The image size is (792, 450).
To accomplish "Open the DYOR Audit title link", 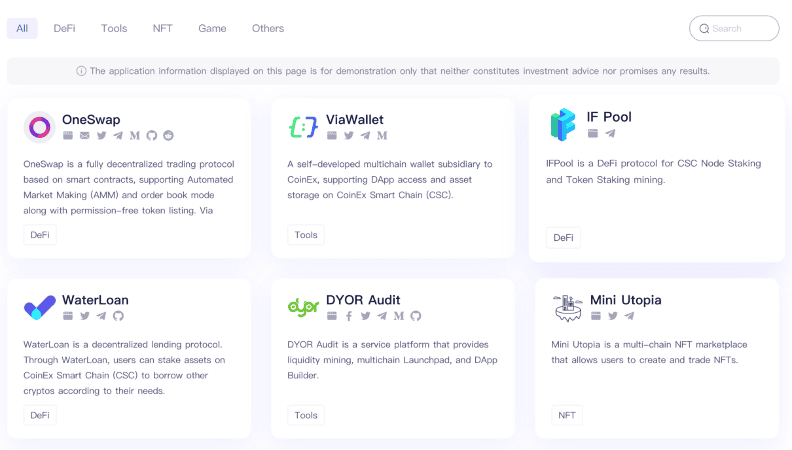I will tap(363, 300).
